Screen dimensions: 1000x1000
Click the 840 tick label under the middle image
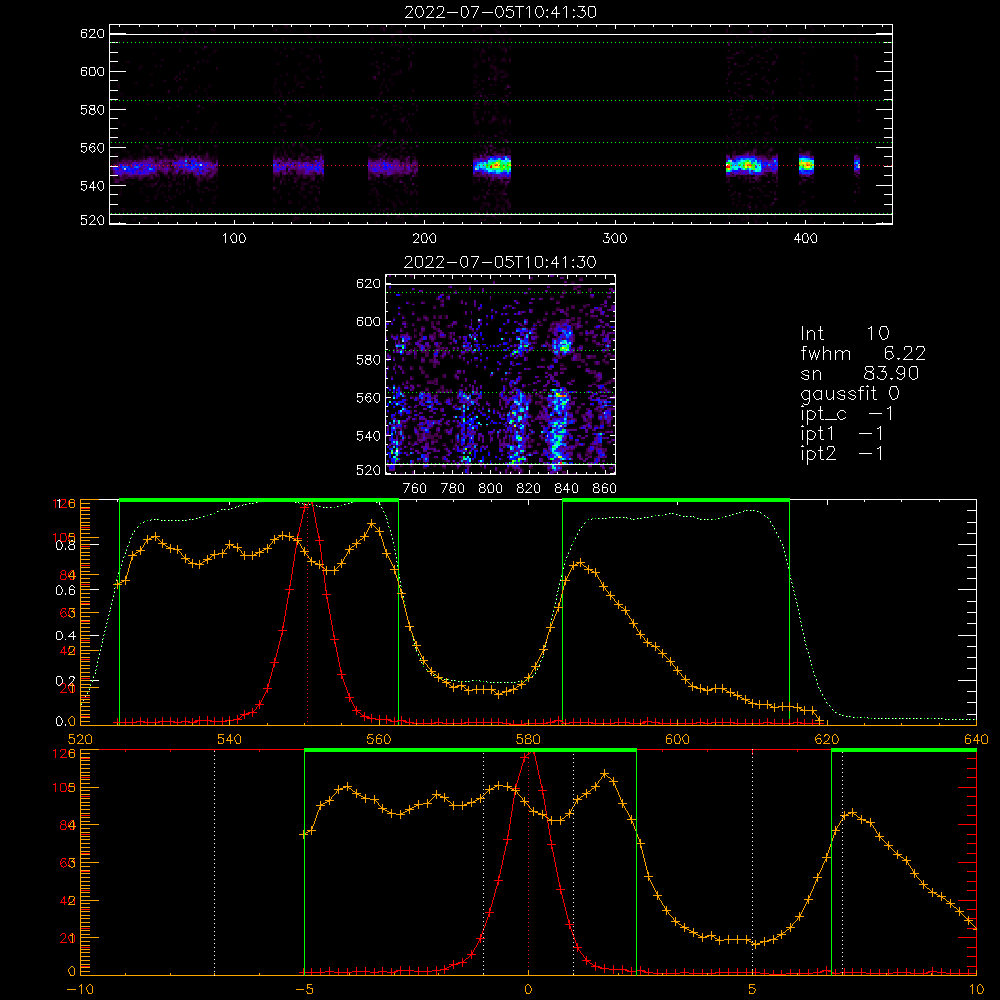click(x=566, y=489)
